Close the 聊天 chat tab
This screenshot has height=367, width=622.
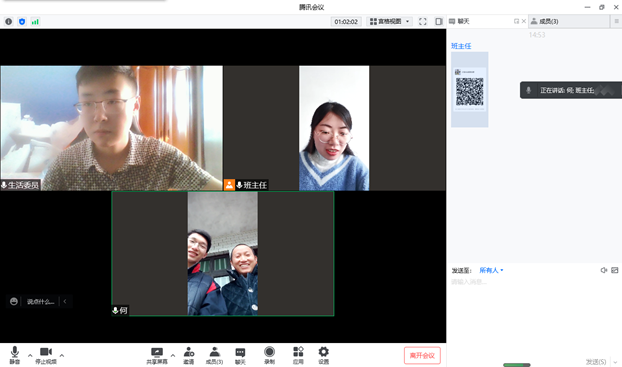point(524,21)
